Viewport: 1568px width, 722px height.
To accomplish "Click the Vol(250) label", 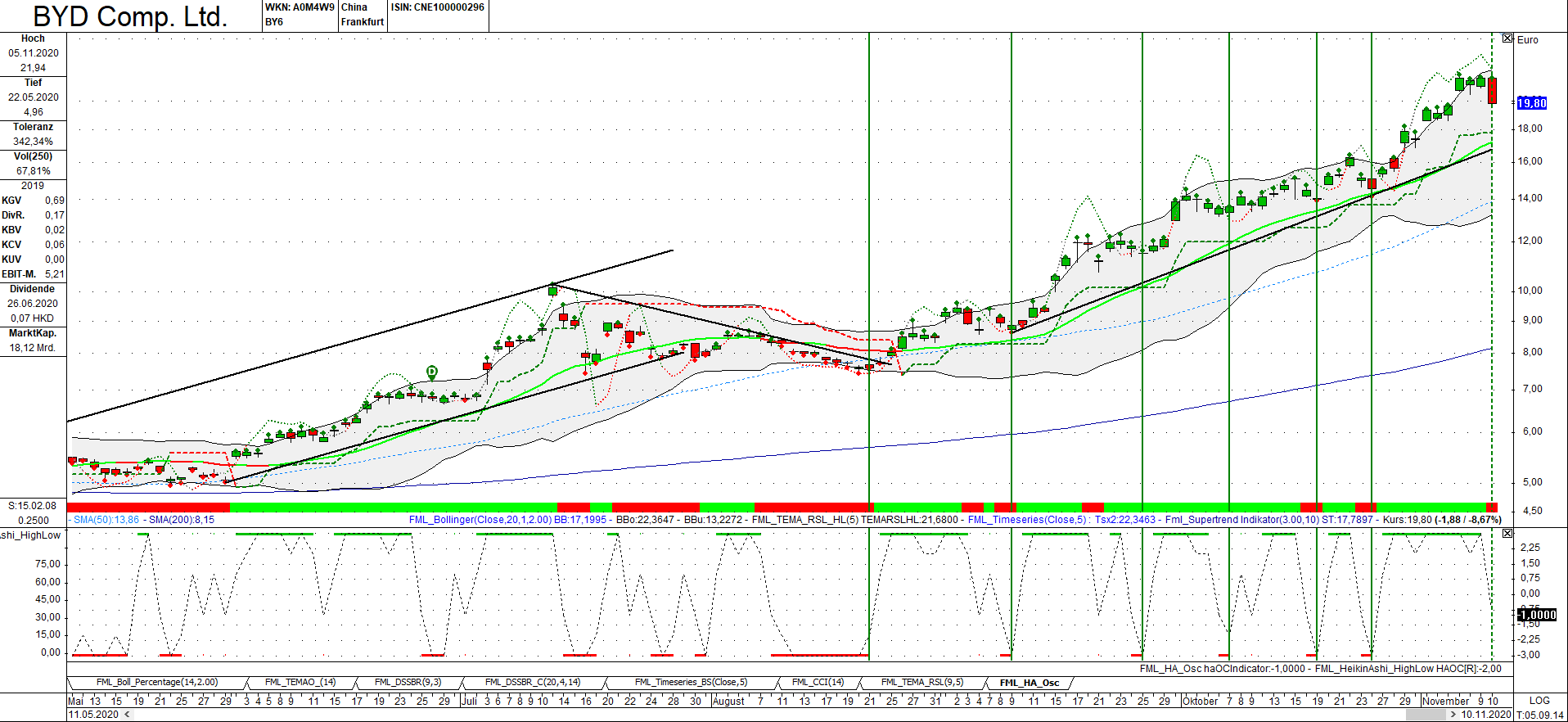I will click(33, 156).
